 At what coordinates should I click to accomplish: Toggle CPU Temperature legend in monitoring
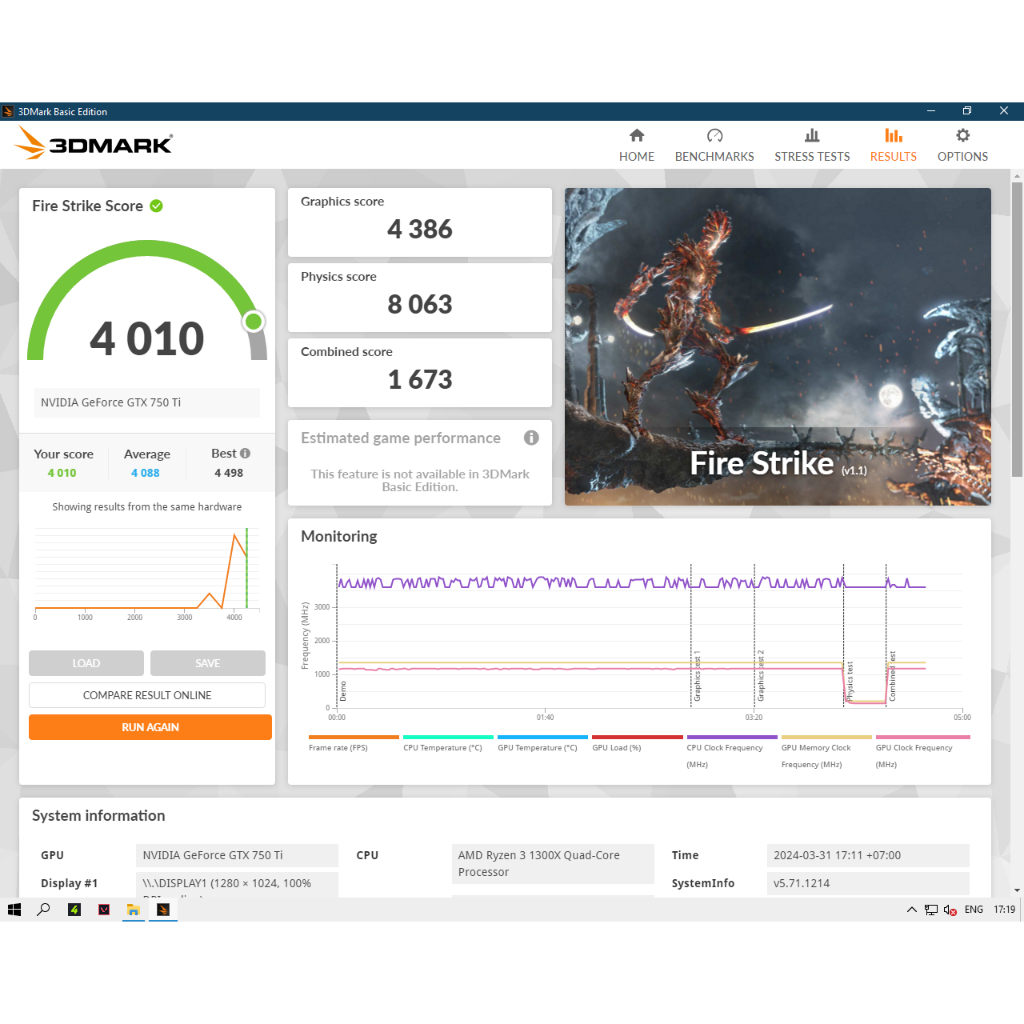click(x=442, y=748)
